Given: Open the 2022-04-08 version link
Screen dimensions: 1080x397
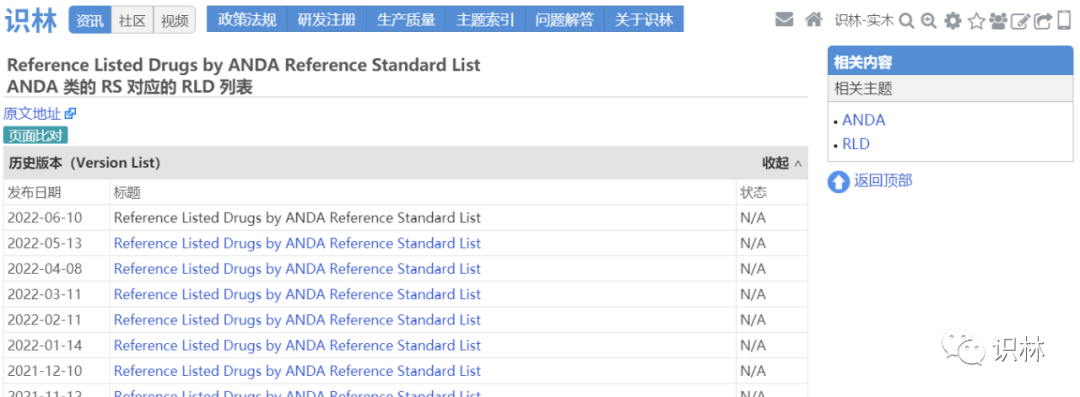Looking at the screenshot, I should coord(297,269).
